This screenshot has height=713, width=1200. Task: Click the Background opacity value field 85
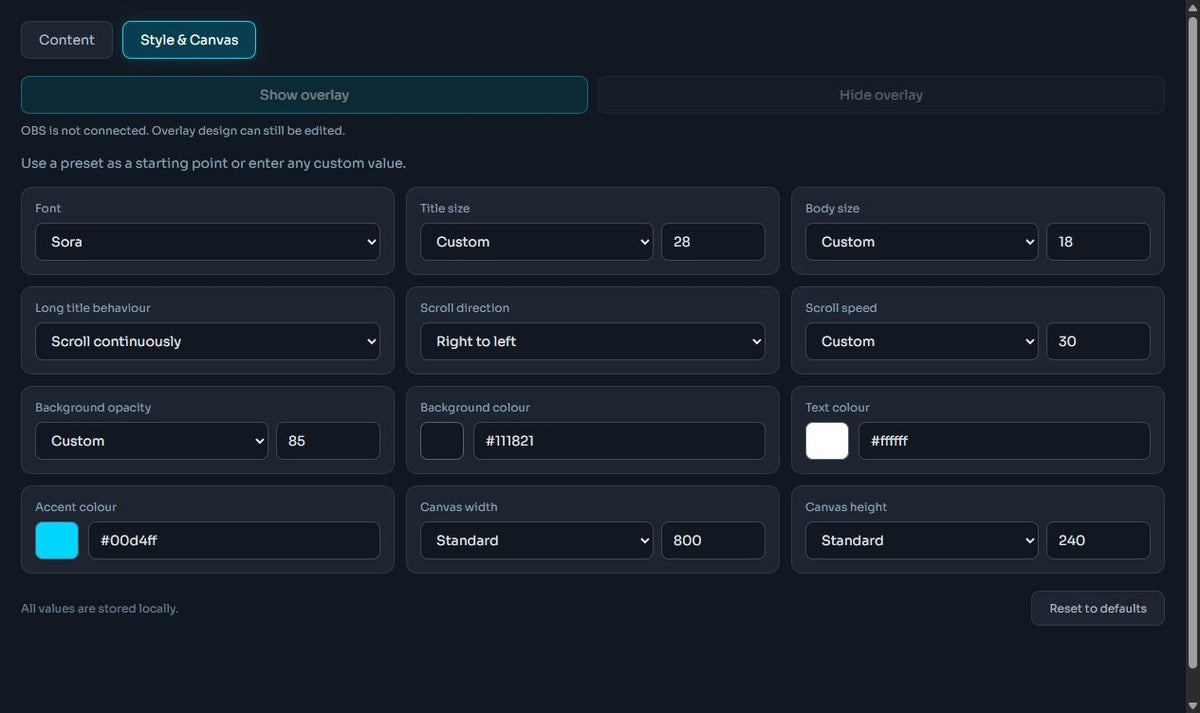click(328, 441)
